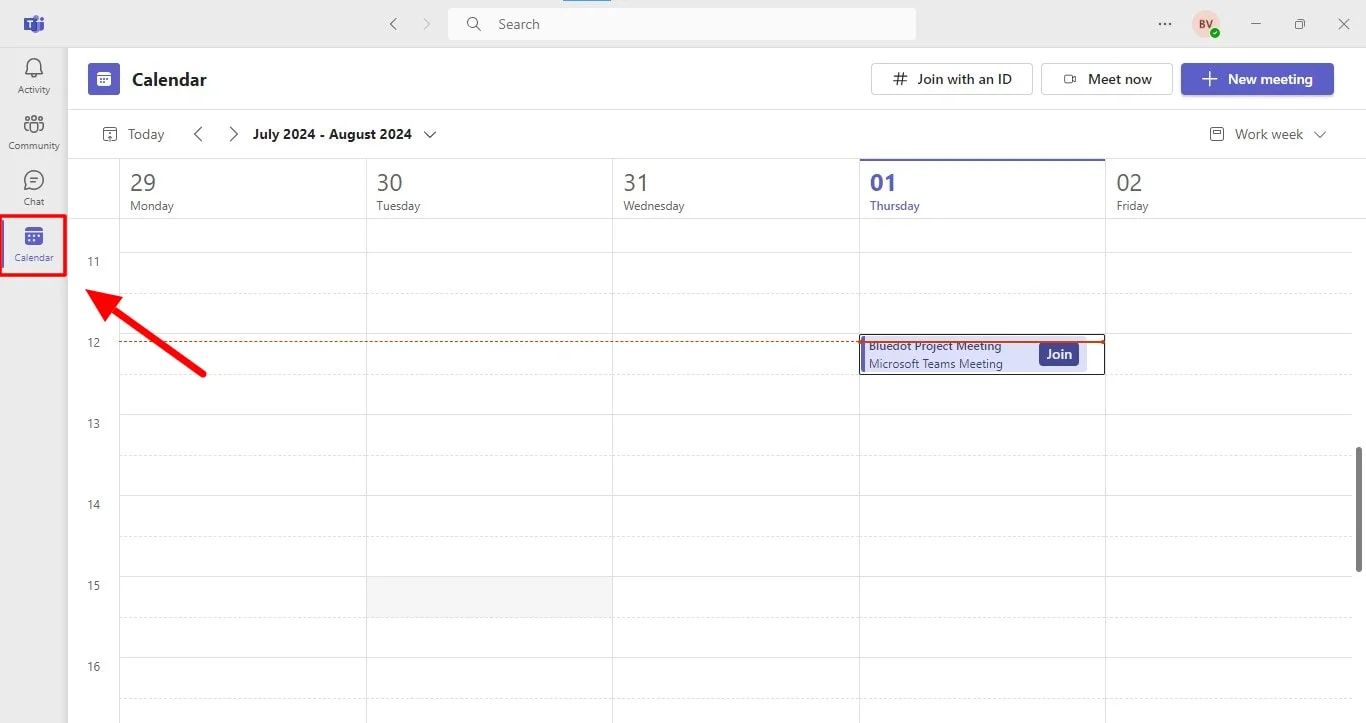
Task: Select the 02 Friday column header
Action: [x=1228, y=190]
